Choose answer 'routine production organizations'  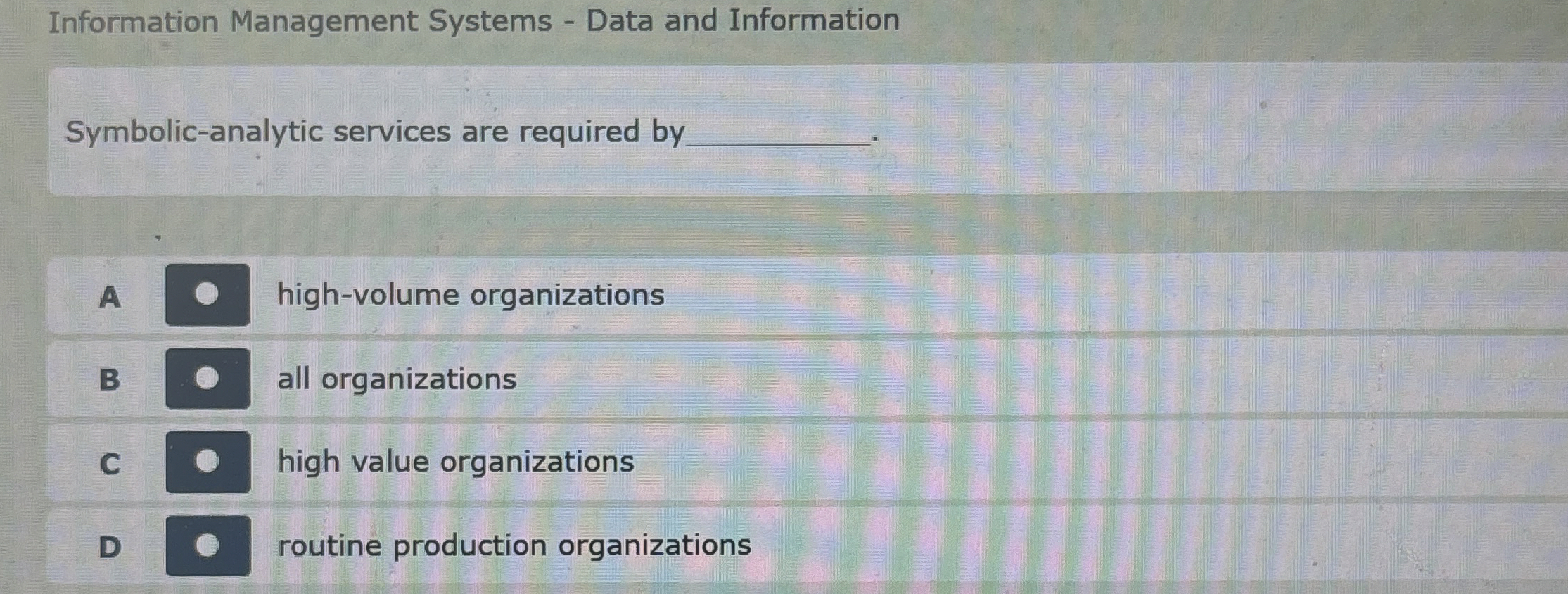point(513,545)
